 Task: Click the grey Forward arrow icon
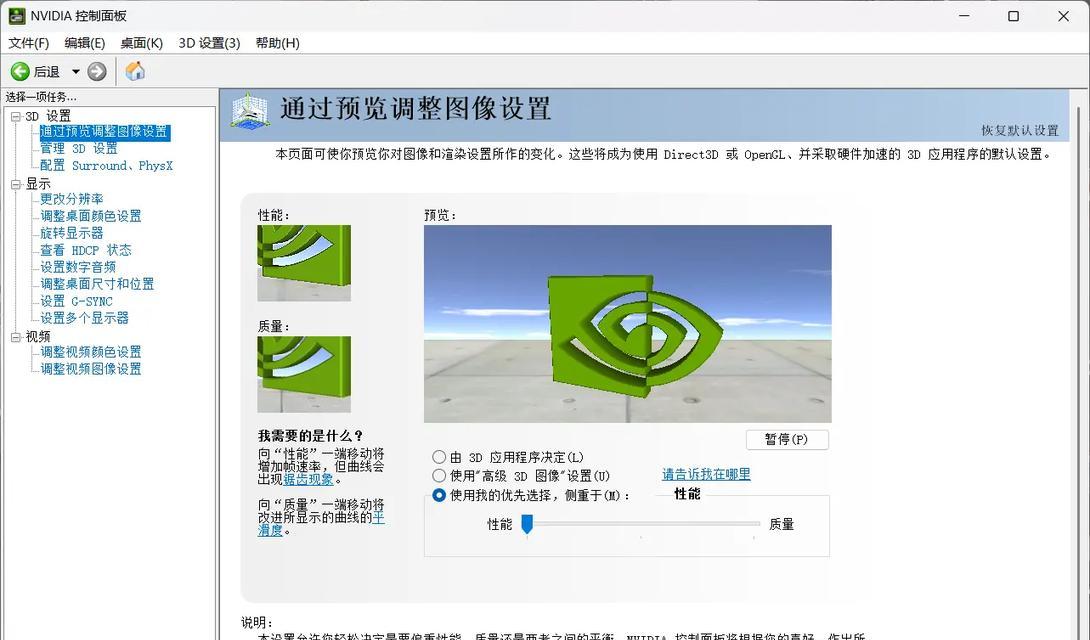coord(97,72)
